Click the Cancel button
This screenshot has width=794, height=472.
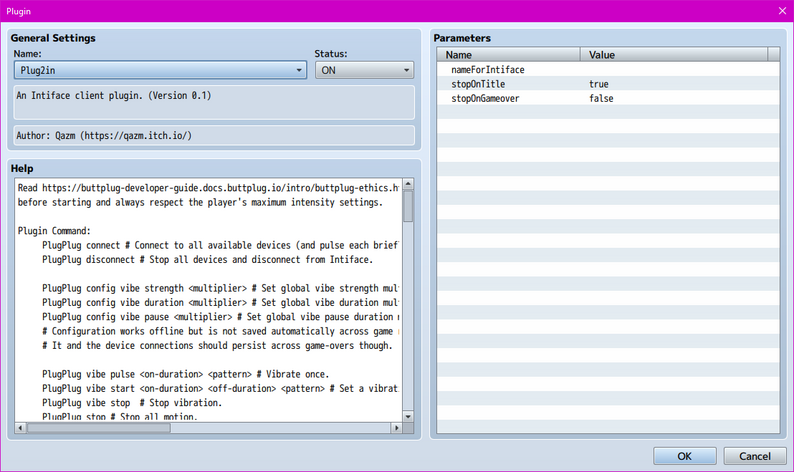pyautogui.click(x=755, y=456)
